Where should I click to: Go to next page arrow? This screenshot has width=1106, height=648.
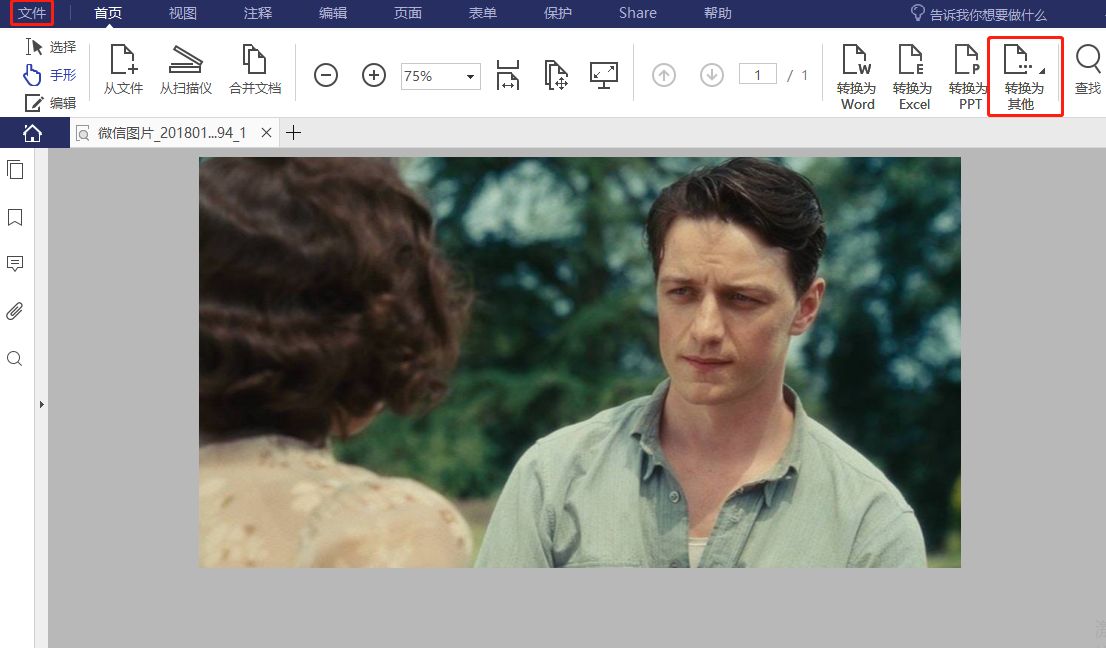click(712, 75)
